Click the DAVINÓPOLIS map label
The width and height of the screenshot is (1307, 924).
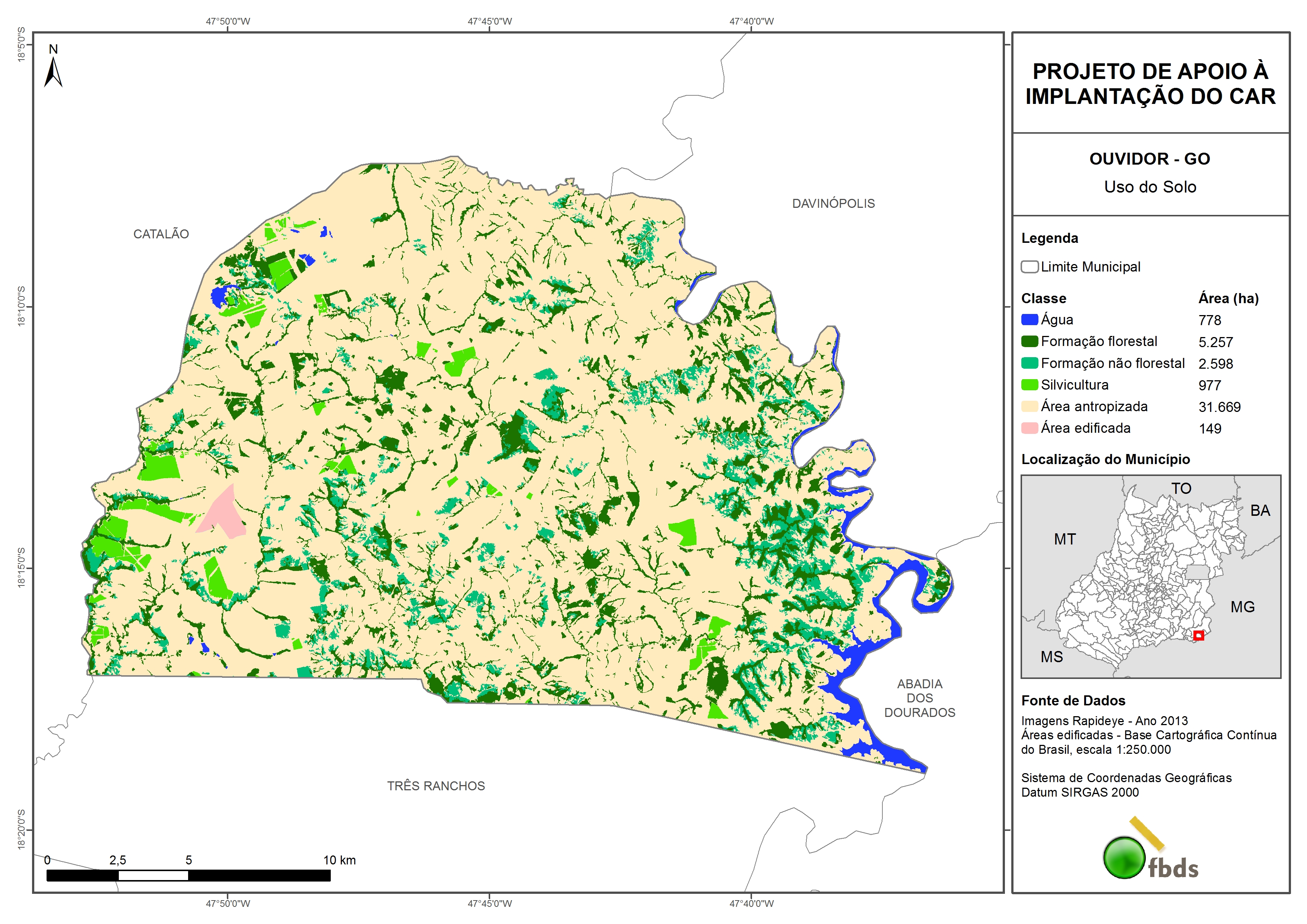click(x=833, y=204)
